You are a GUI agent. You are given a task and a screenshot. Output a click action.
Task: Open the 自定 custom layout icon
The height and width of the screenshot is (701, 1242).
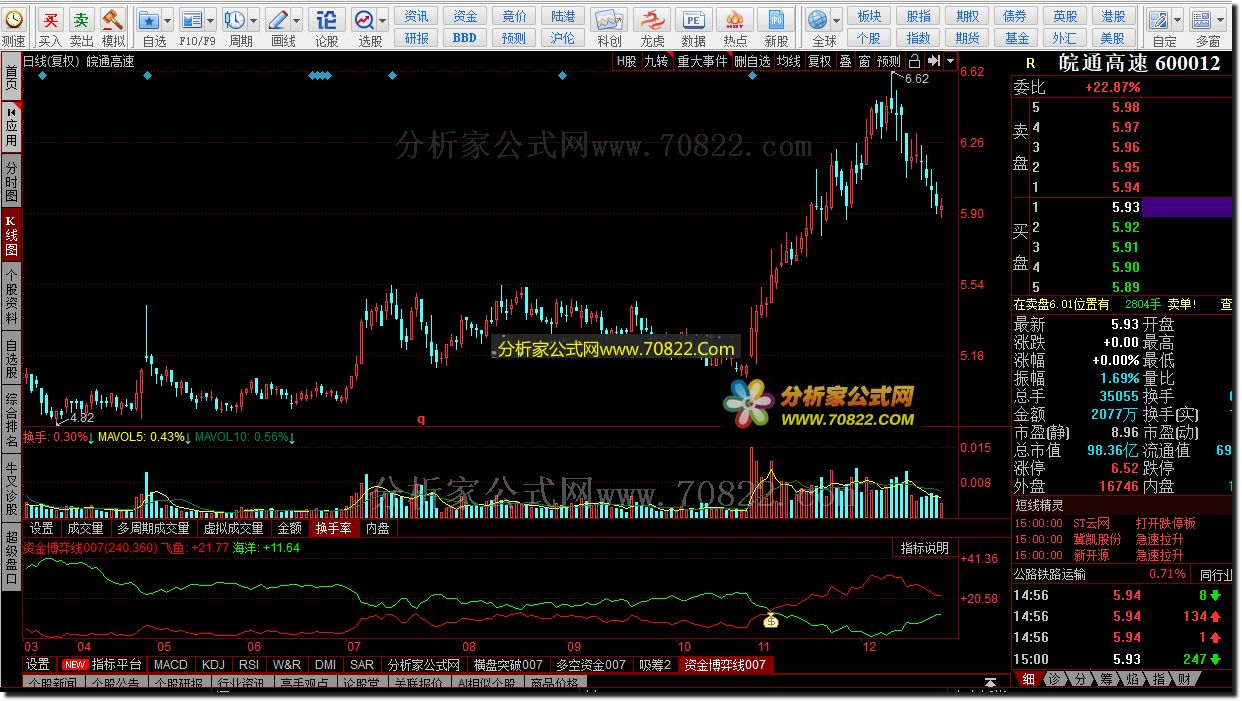click(1159, 19)
